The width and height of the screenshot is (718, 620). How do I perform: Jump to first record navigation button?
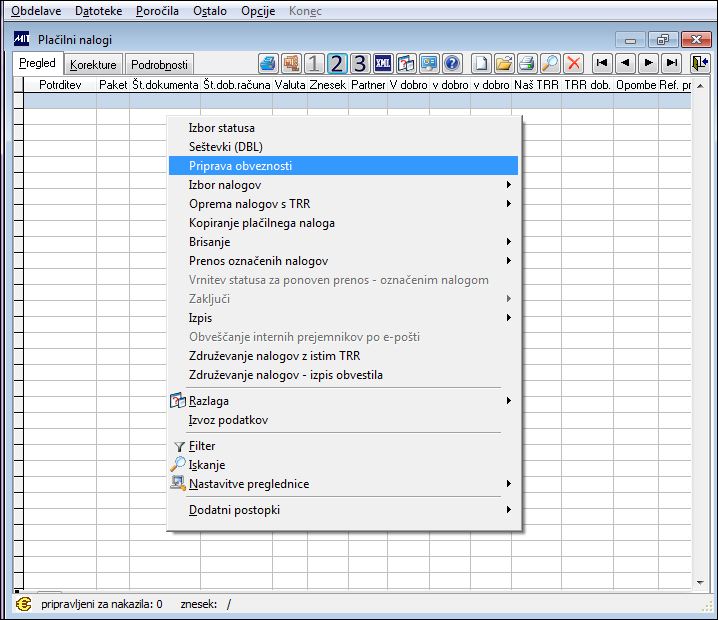pyautogui.click(x=602, y=63)
